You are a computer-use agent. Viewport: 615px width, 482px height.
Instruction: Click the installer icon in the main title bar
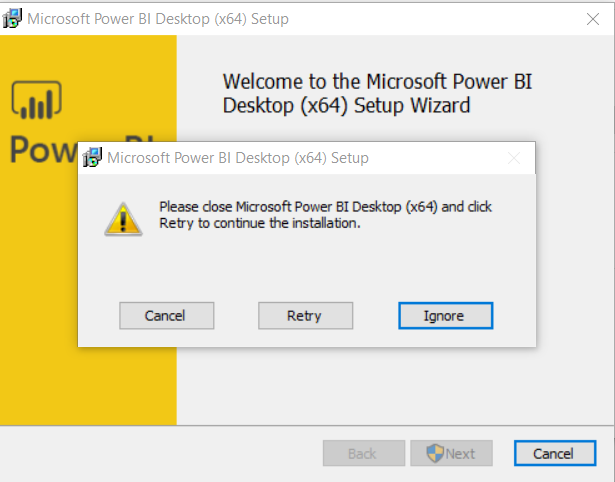[13, 18]
